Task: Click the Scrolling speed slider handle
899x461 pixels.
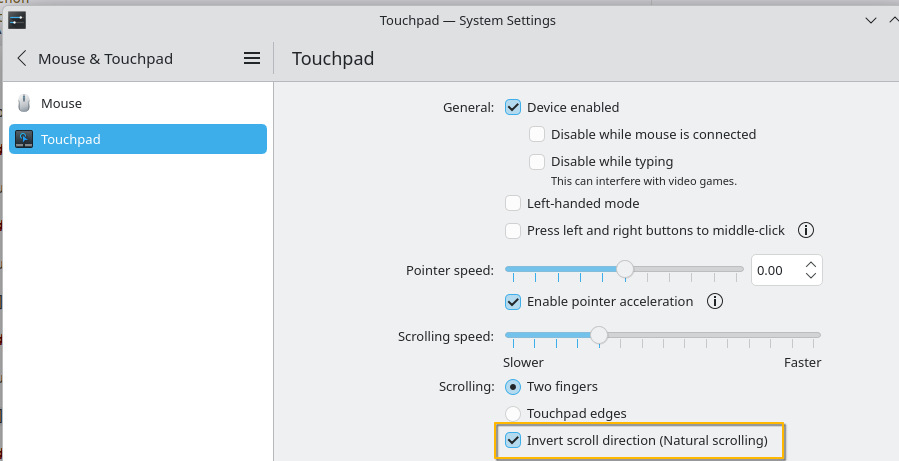Action: (599, 335)
